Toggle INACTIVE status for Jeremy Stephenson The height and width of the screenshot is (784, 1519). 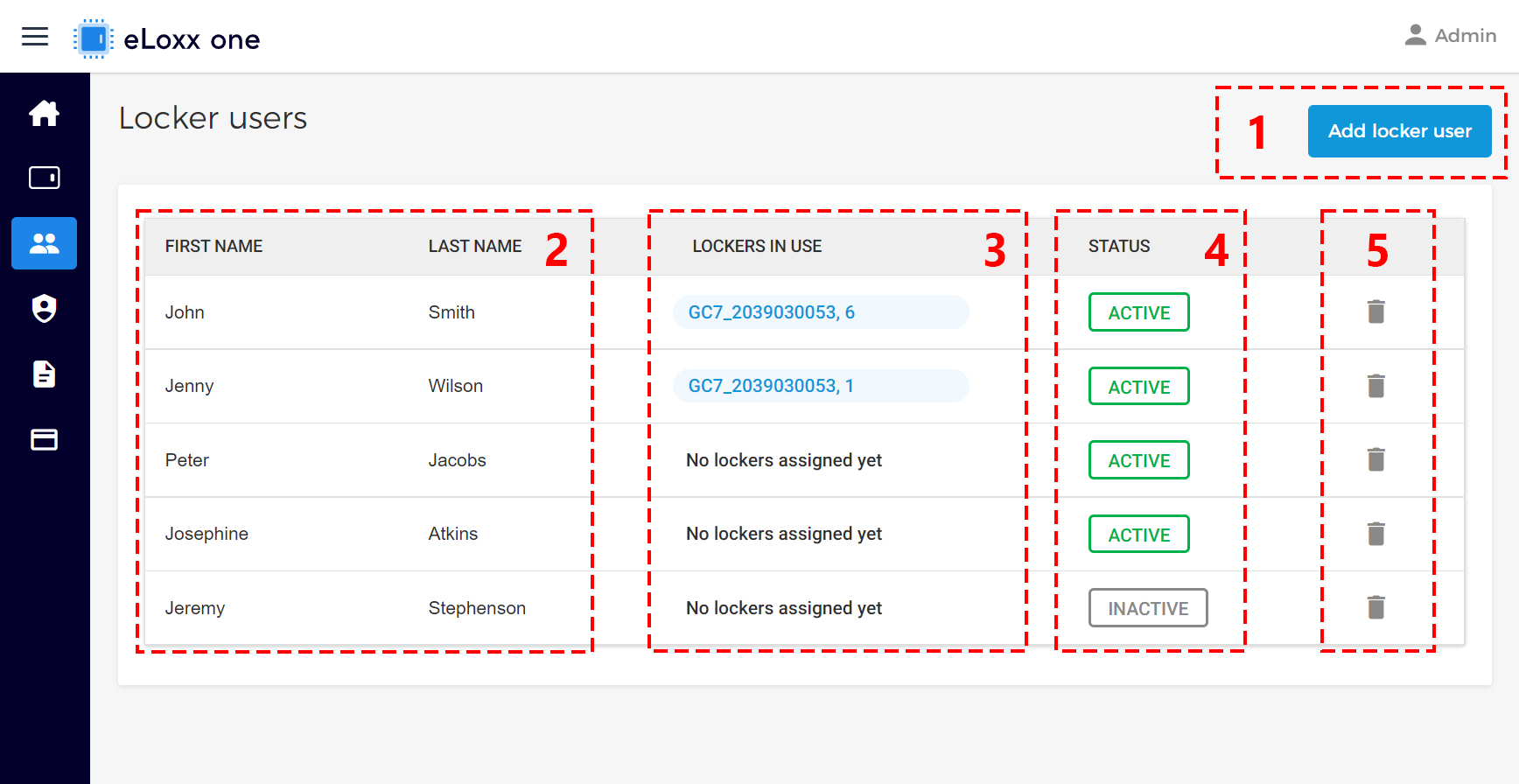[1148, 608]
